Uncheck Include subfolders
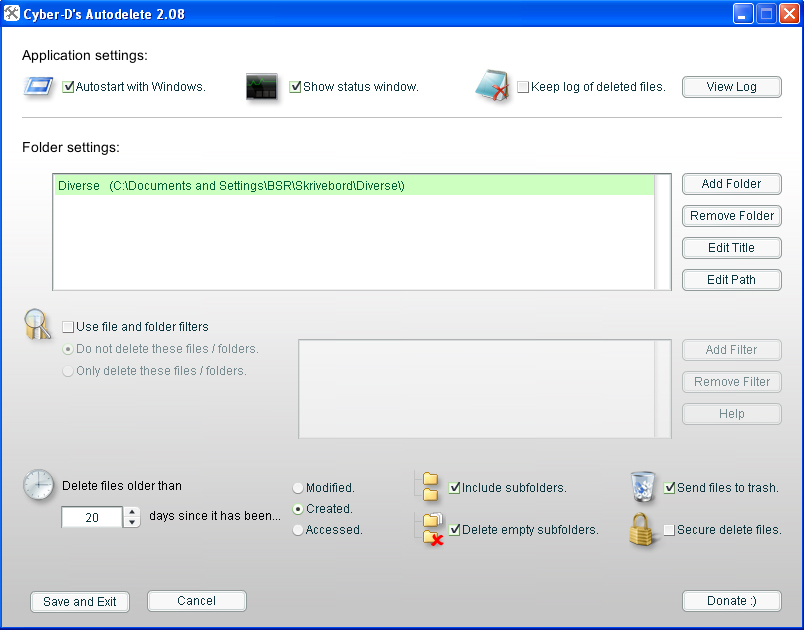The width and height of the screenshot is (804, 630). (x=454, y=487)
